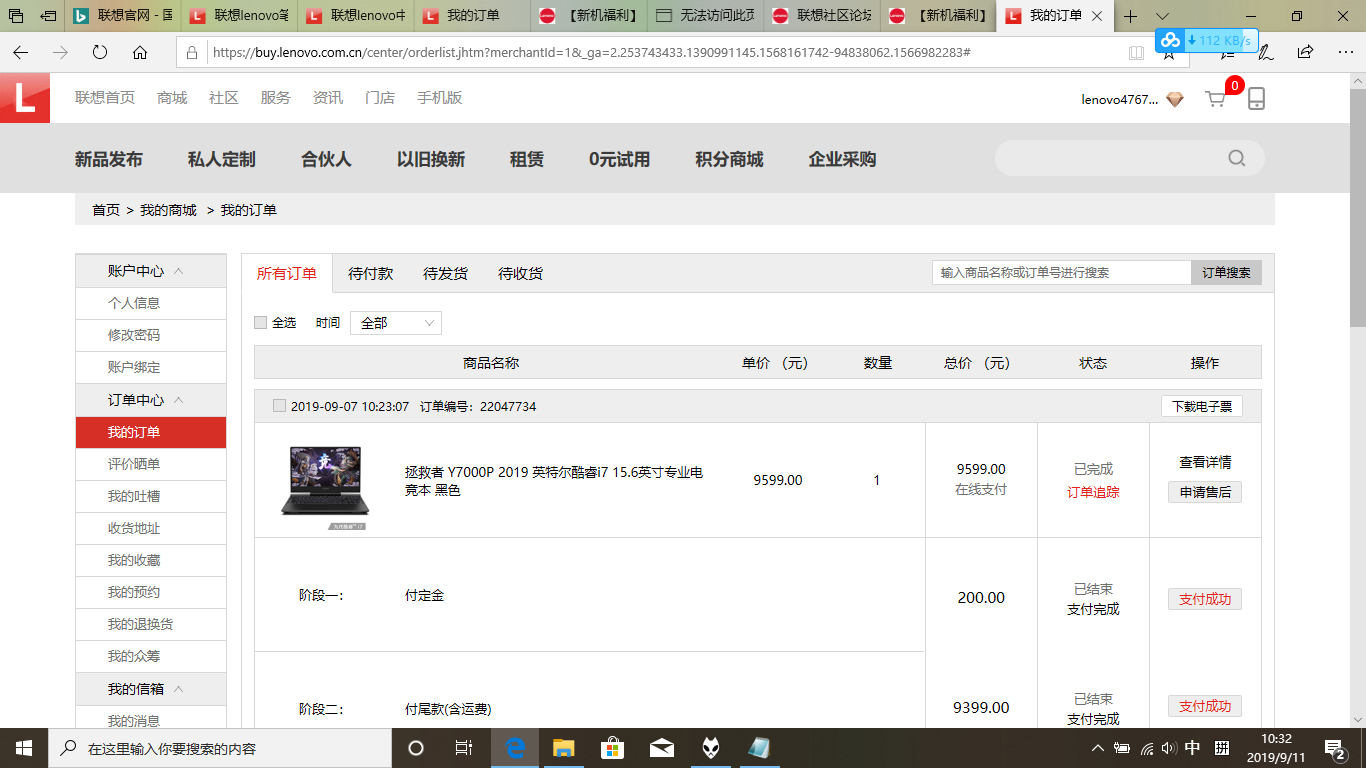
Task: Click the mobile phone icon in header
Action: point(1257,98)
